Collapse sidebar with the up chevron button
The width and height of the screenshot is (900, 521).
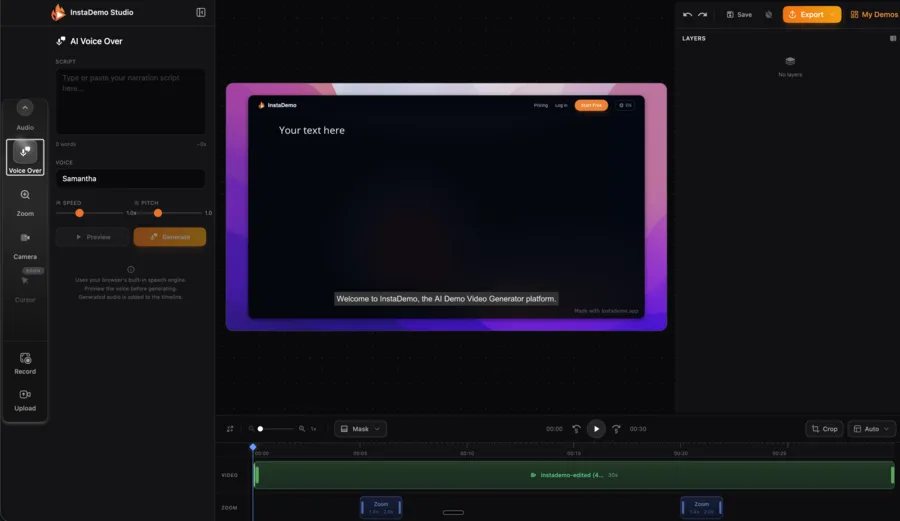coord(25,107)
